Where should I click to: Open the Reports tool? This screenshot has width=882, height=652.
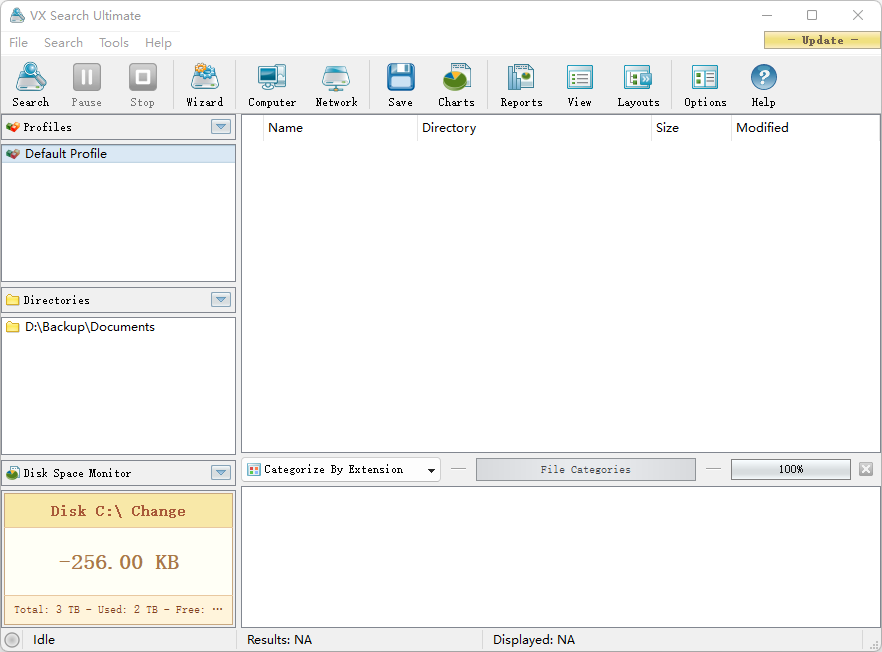(x=521, y=85)
